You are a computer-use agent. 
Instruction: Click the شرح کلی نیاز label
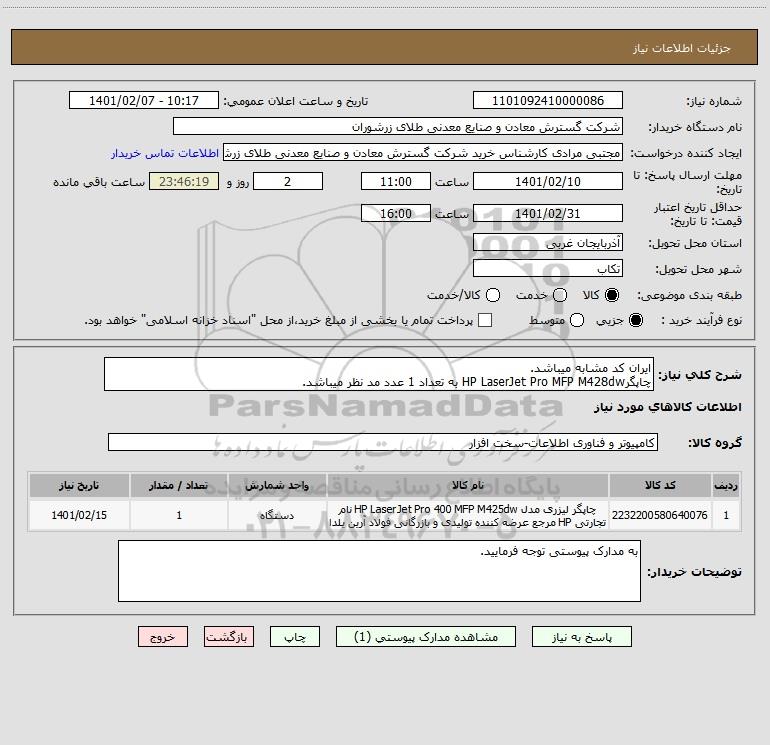700,375
